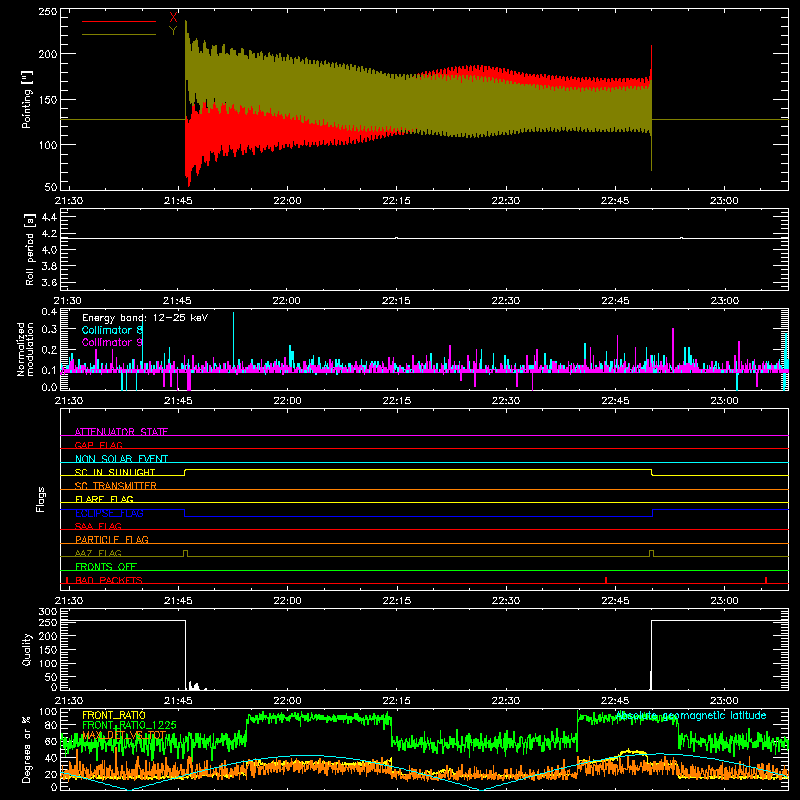Viewport: 800px width, 800px height.
Task: Click the '23:00' tick under Quality panel
Action: (x=724, y=701)
